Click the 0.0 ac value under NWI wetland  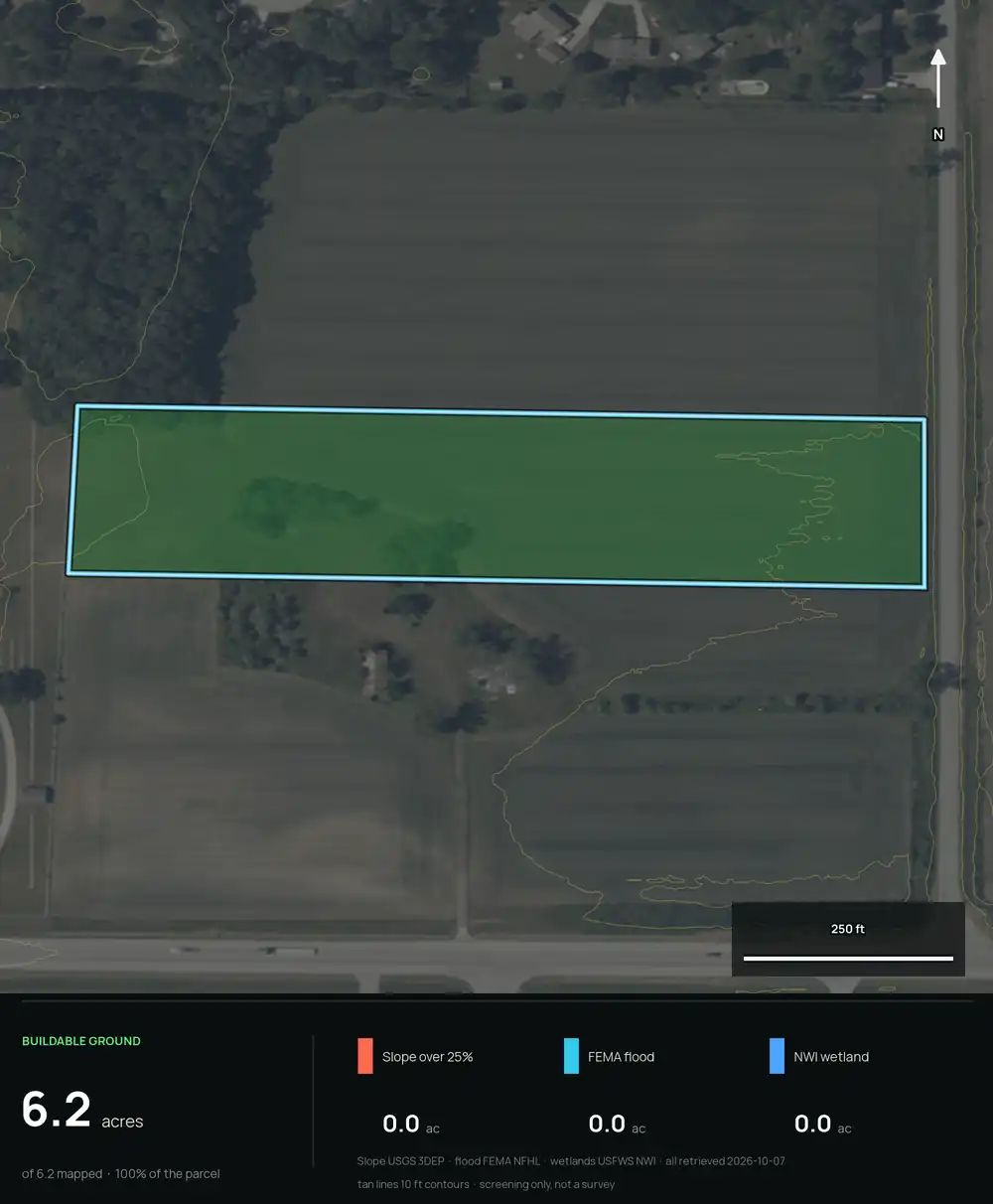(822, 1124)
